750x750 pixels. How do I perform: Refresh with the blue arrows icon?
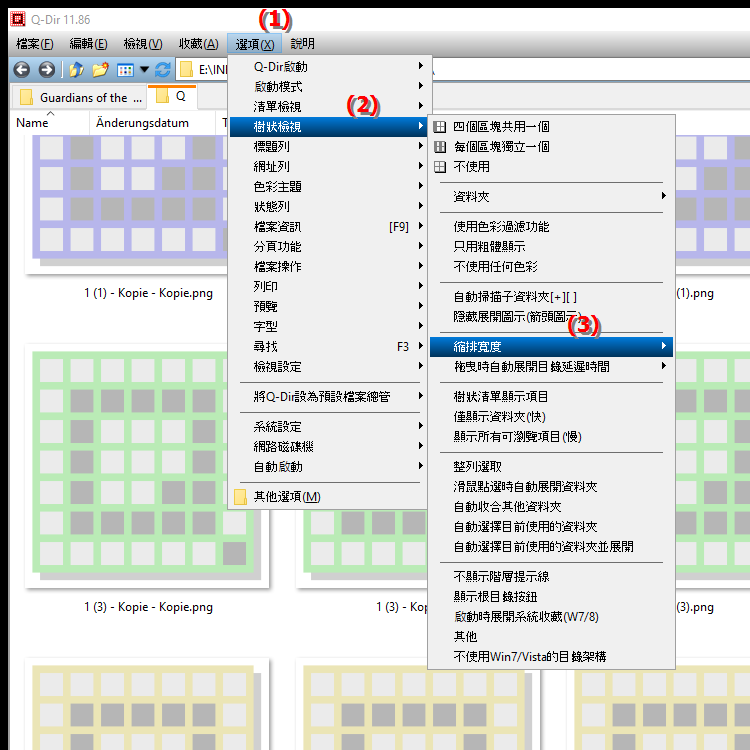(x=163, y=70)
